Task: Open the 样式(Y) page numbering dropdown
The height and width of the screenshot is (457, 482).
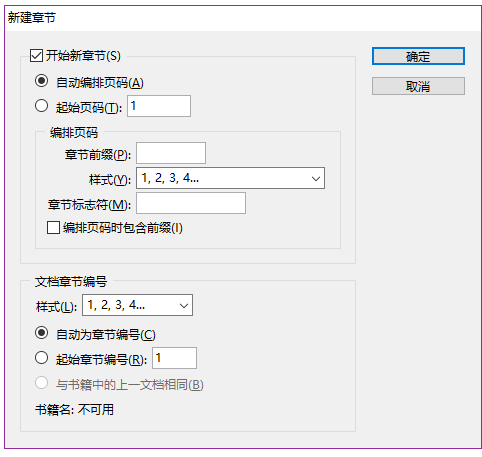Action: 230,178
